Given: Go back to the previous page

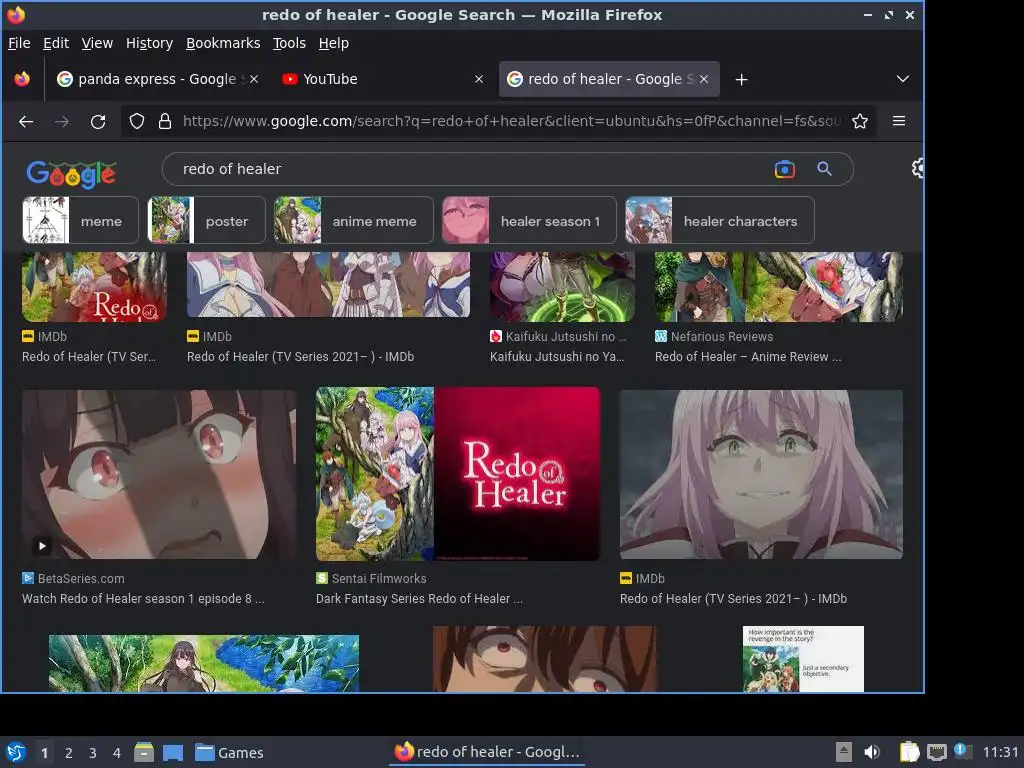Looking at the screenshot, I should (26, 121).
